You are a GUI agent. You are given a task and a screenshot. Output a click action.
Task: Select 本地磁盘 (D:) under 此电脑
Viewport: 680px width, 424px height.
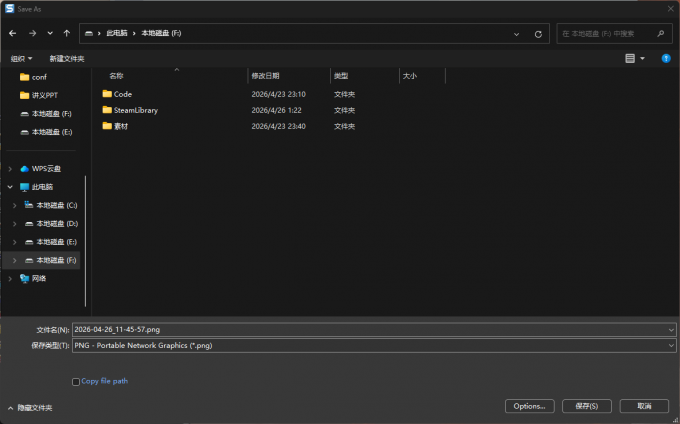[x=51, y=224]
